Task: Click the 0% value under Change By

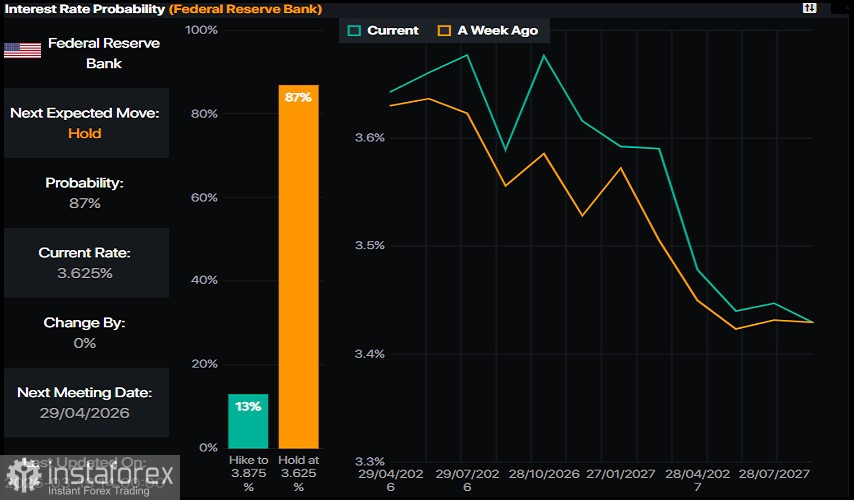Action: tap(84, 343)
